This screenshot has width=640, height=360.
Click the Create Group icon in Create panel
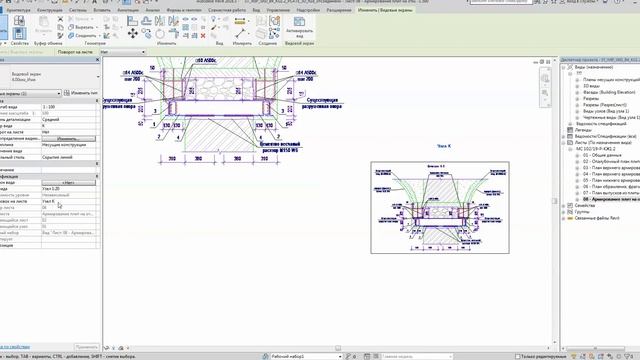click(275, 20)
